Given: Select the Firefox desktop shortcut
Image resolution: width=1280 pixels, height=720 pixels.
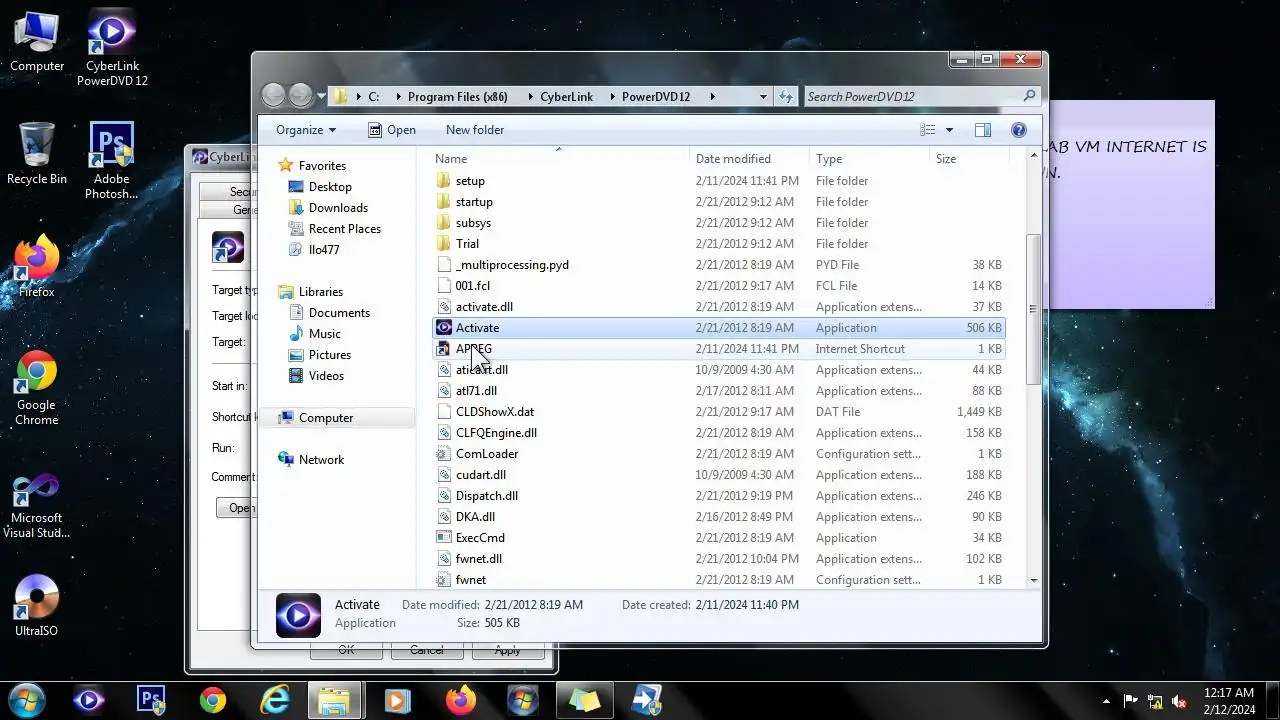Looking at the screenshot, I should coord(37,267).
